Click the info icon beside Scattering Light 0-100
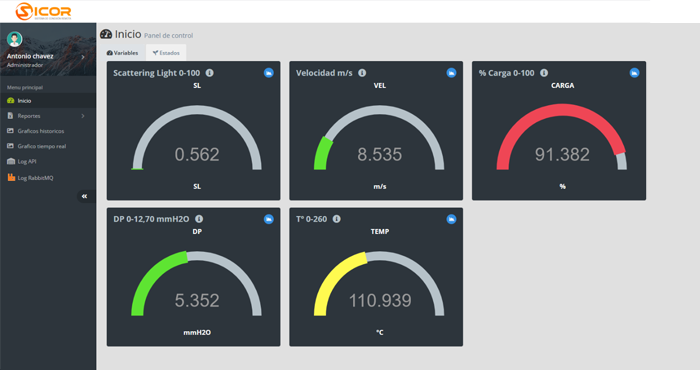Image resolution: width=700 pixels, height=370 pixels. tap(209, 73)
